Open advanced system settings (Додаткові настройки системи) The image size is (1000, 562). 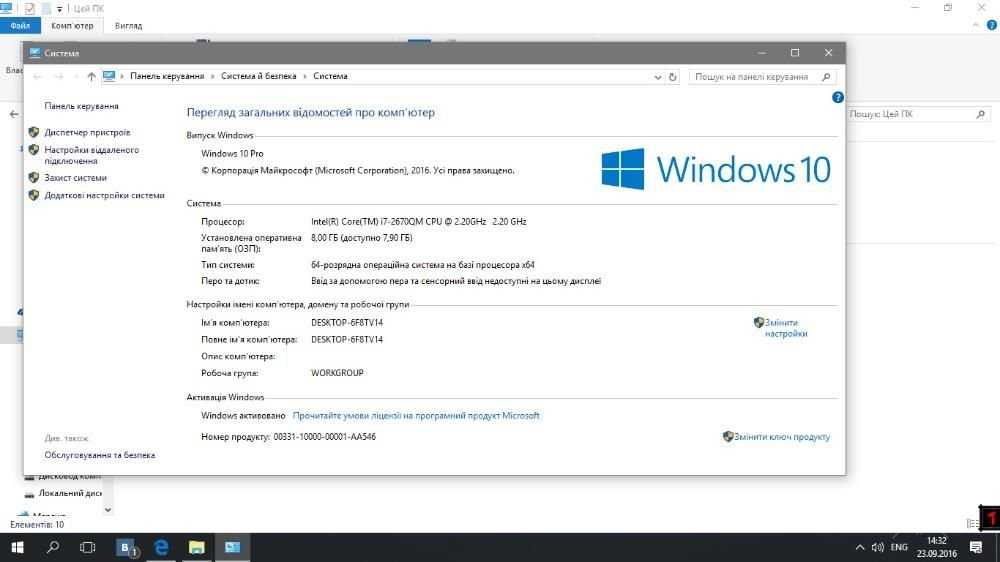click(105, 195)
